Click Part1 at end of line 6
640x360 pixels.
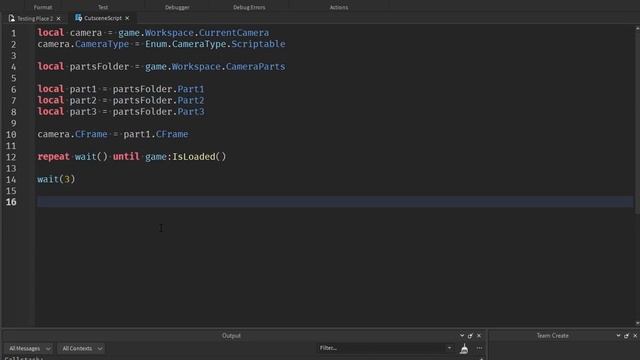191,89
